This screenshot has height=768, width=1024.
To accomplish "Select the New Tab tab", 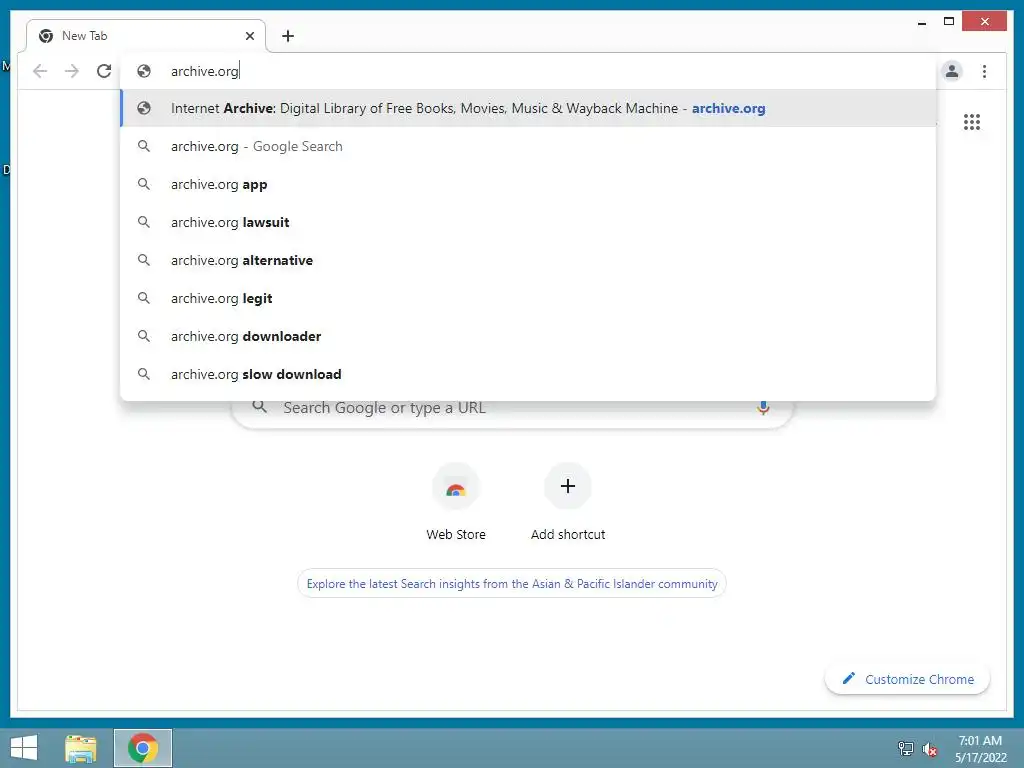I will click(x=146, y=36).
